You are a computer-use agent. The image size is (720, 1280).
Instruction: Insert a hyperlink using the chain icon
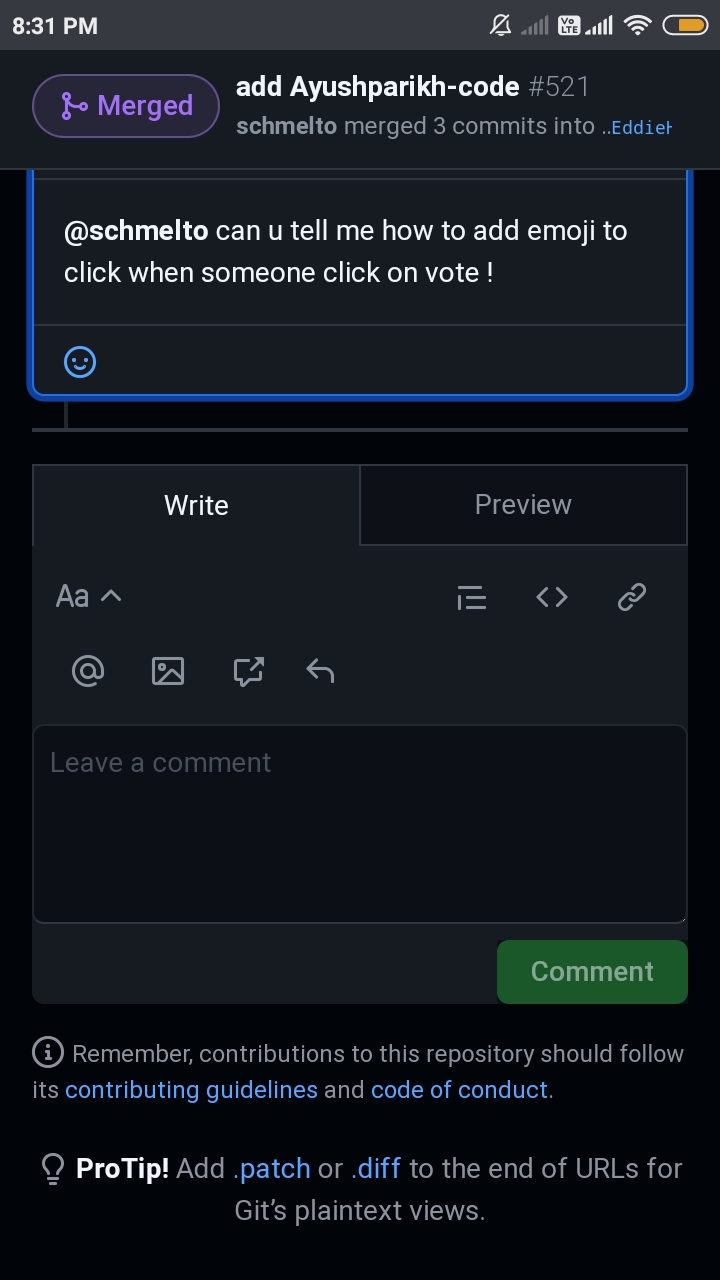pos(631,596)
